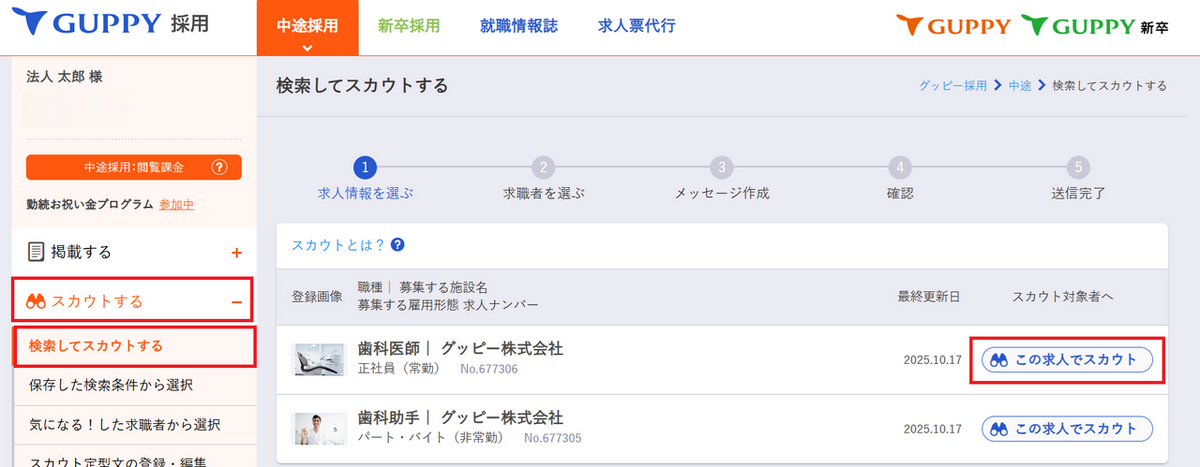Switch to the 新卒採用 tab

click(409, 26)
